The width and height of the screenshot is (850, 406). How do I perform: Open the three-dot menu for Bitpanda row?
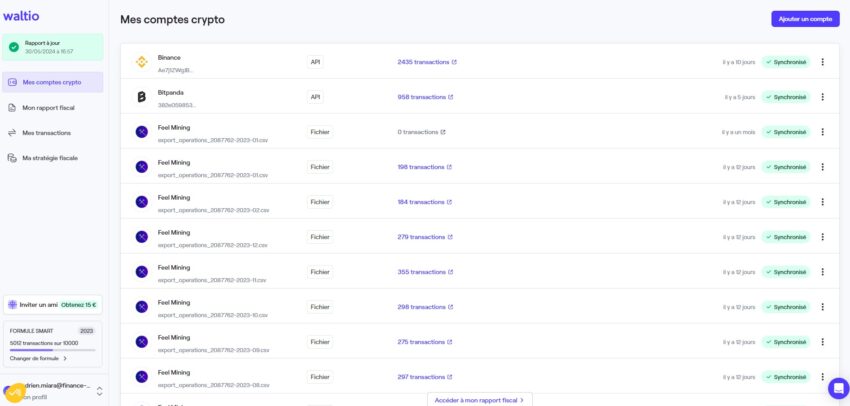(x=822, y=97)
